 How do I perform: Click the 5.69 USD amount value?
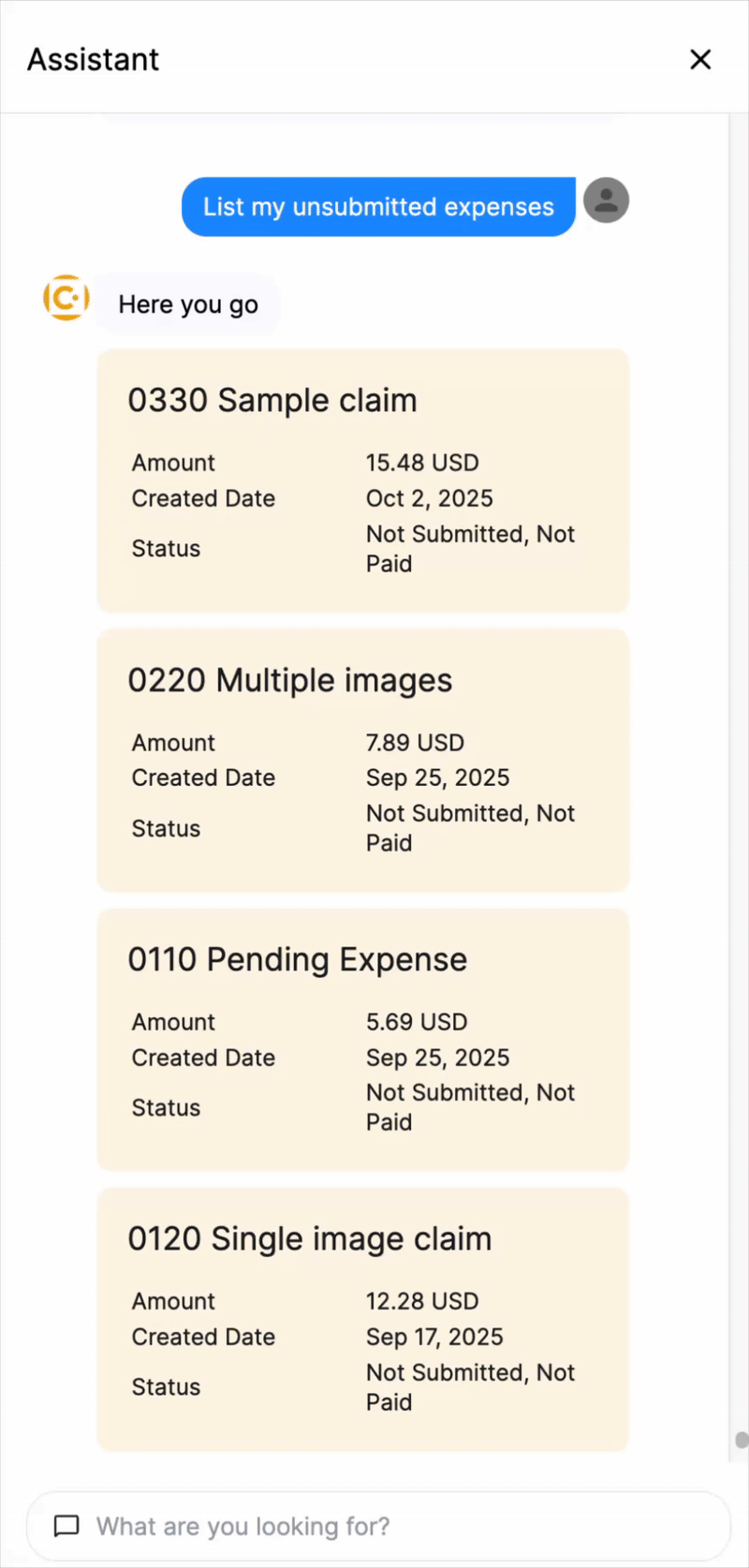[417, 1022]
